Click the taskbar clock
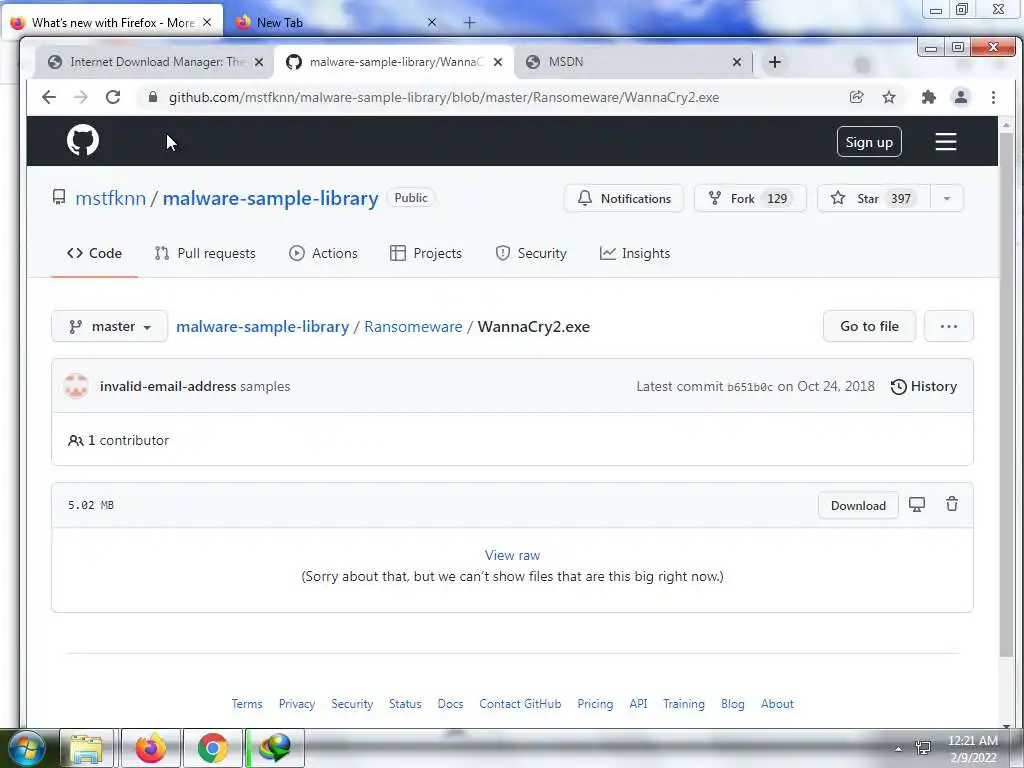This screenshot has height=768, width=1024. pos(972,749)
